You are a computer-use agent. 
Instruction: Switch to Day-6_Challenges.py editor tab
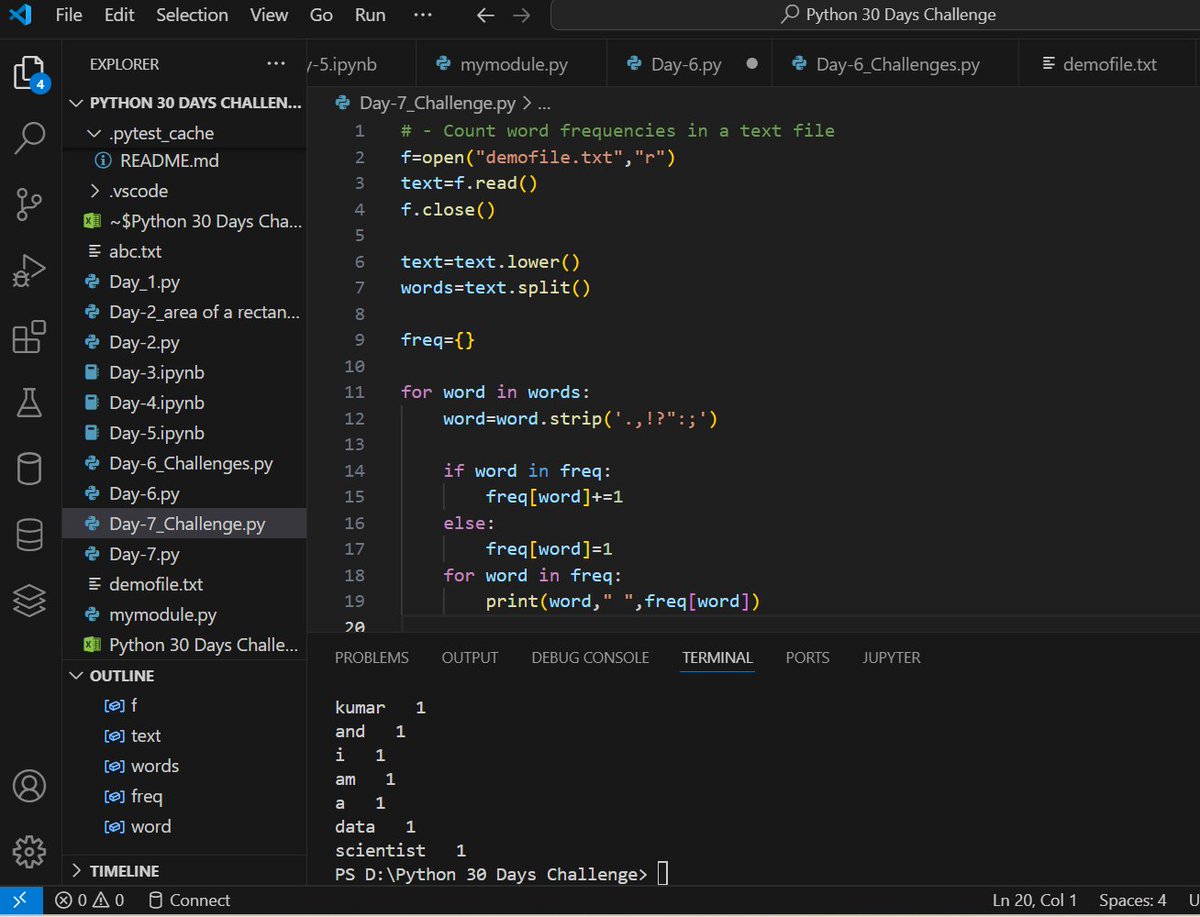897,64
